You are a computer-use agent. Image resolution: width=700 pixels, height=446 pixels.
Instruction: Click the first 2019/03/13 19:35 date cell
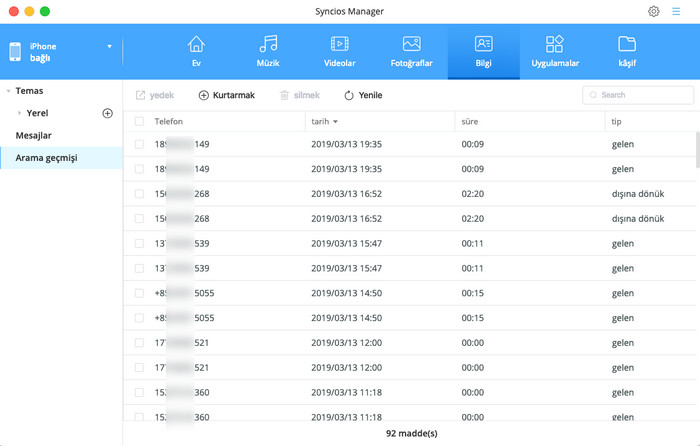pos(346,144)
